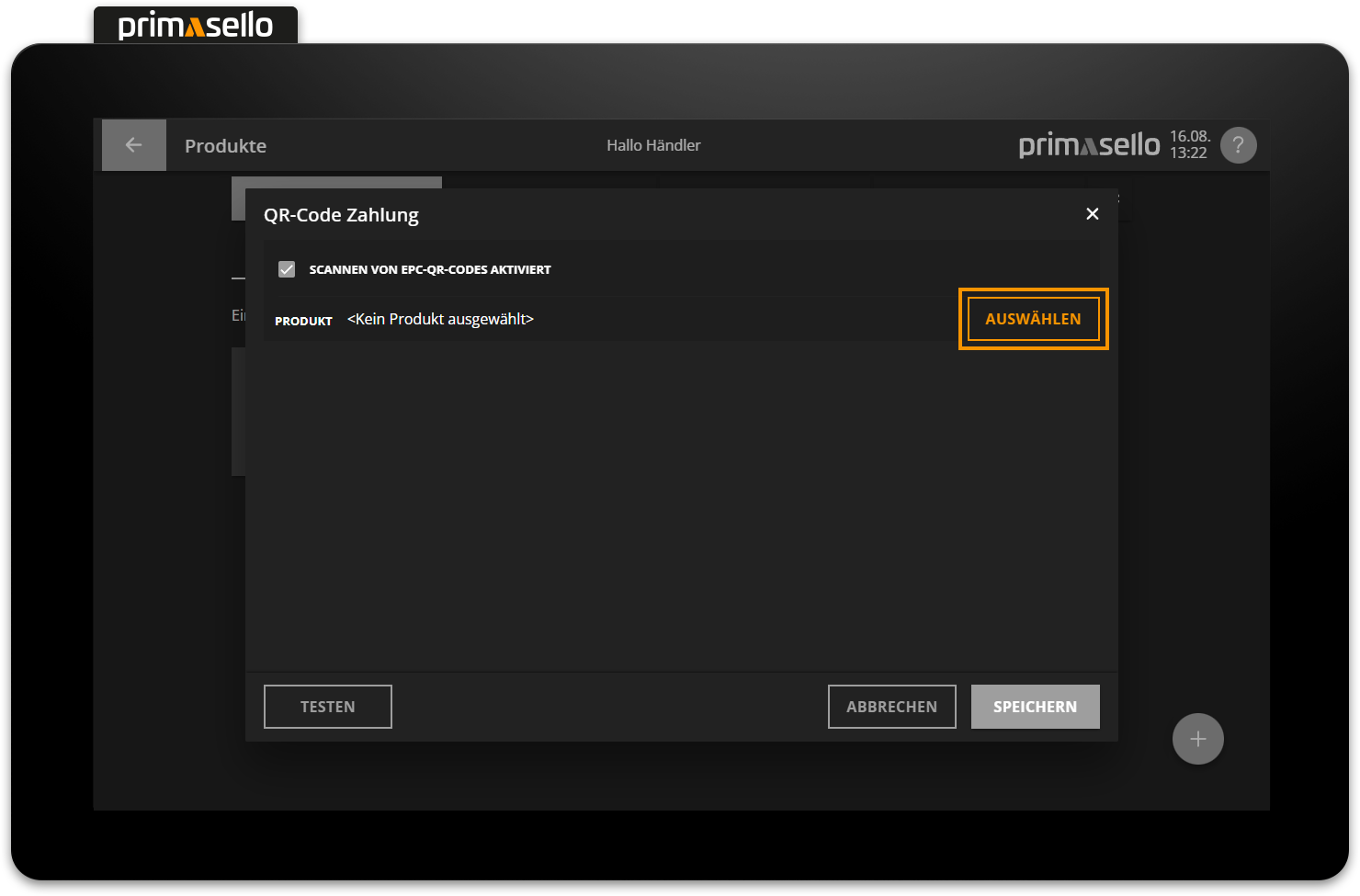Click the Testen button
Image resolution: width=1360 pixels, height=896 pixels.
coord(328,707)
